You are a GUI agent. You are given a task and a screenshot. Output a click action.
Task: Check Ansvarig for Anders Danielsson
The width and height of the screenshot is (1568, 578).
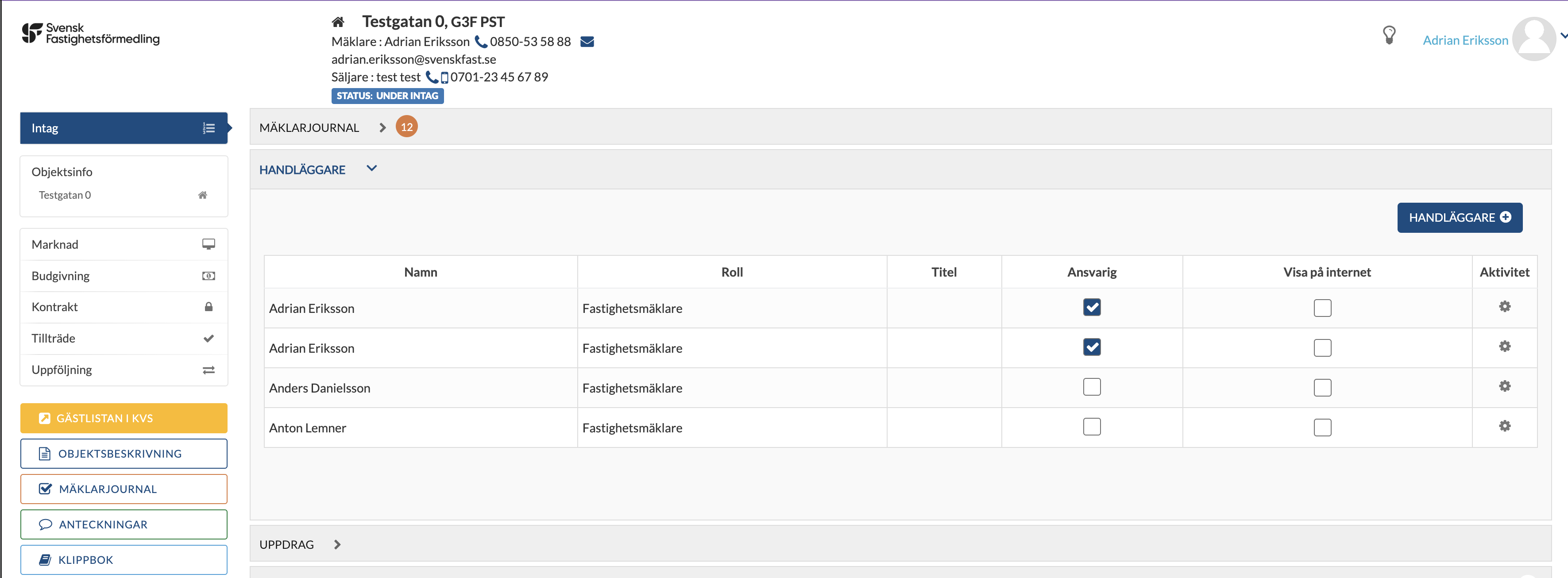coord(1091,387)
